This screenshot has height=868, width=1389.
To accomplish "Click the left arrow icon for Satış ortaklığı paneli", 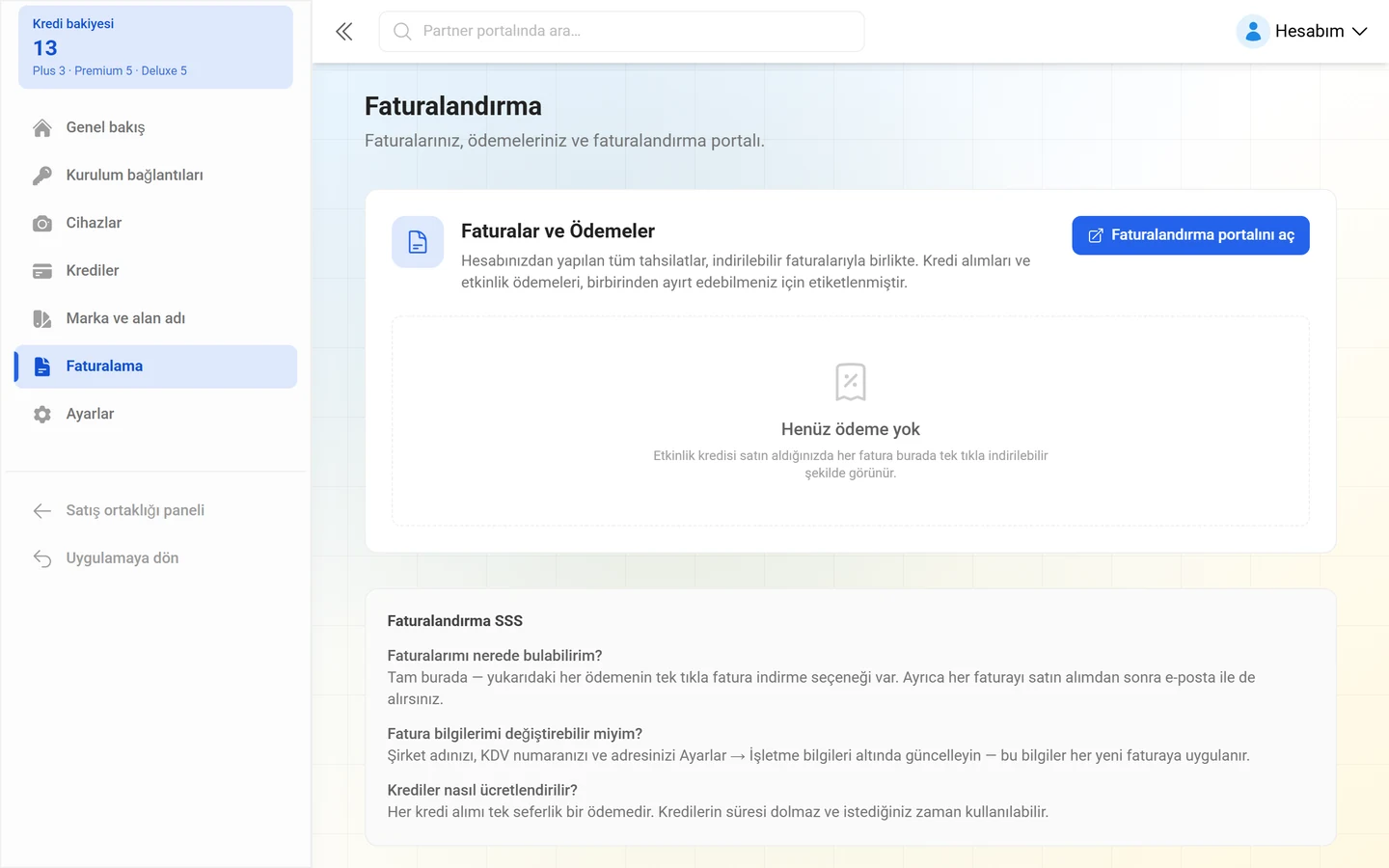I will coord(42,510).
